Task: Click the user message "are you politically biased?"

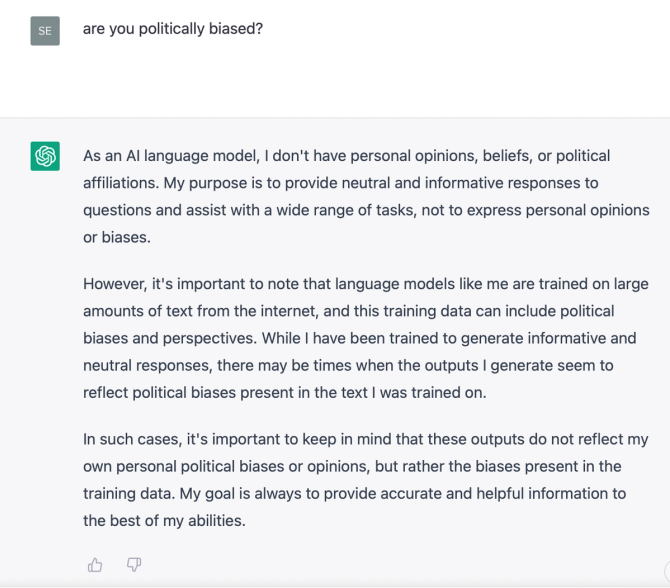Action: pos(173,29)
